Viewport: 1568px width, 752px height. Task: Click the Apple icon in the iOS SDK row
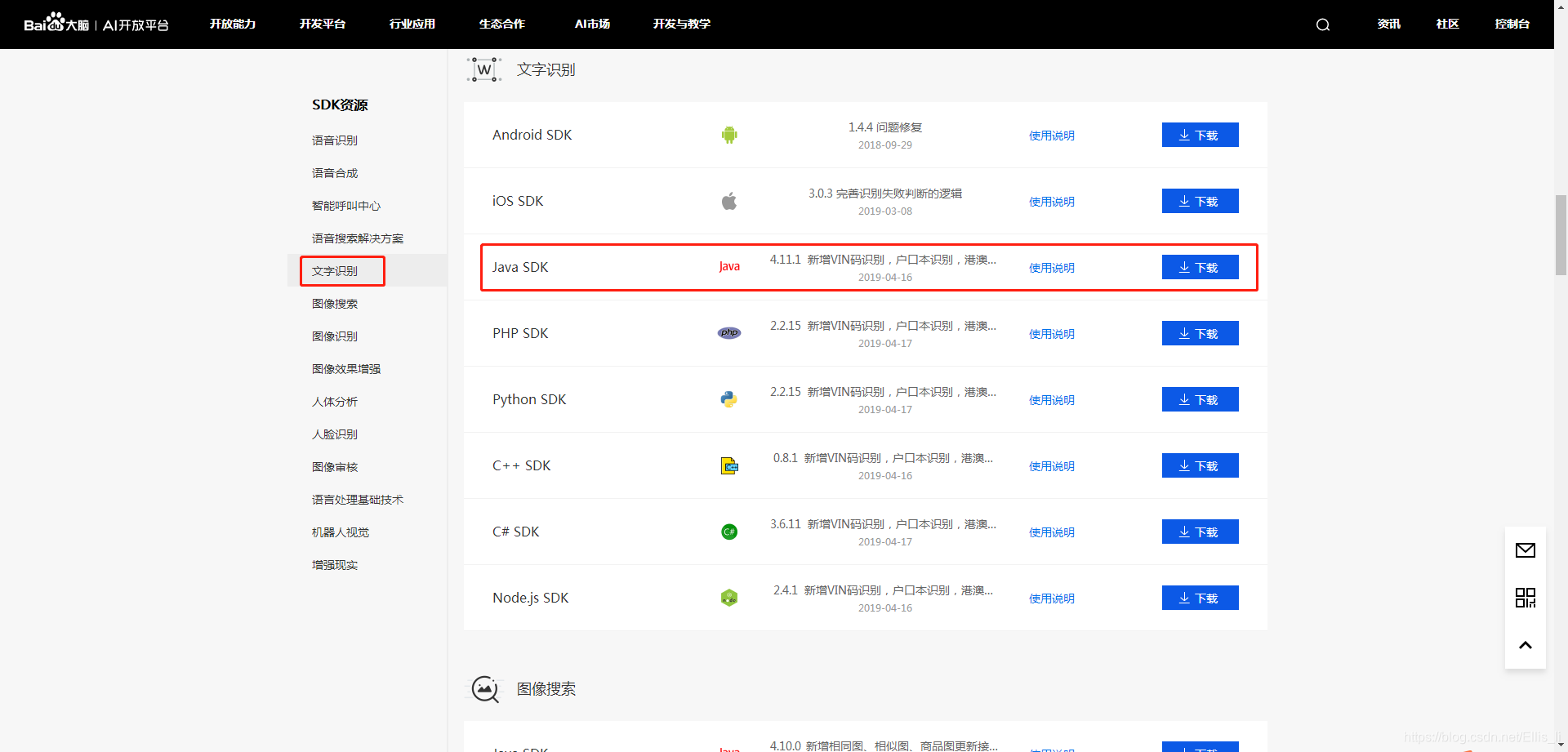click(x=729, y=201)
